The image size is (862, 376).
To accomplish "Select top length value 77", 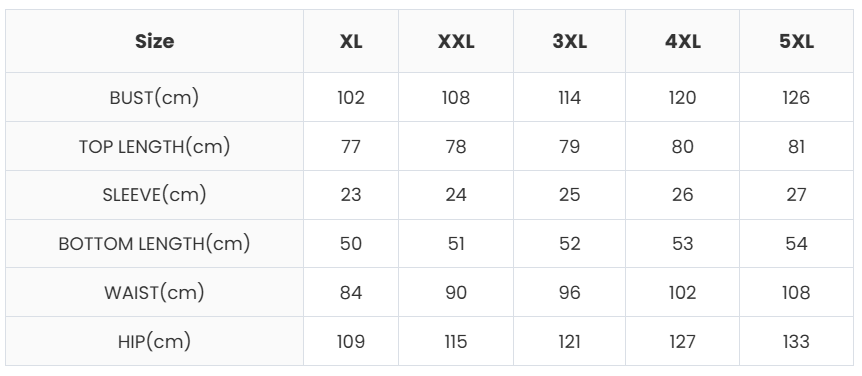I will [351, 147].
